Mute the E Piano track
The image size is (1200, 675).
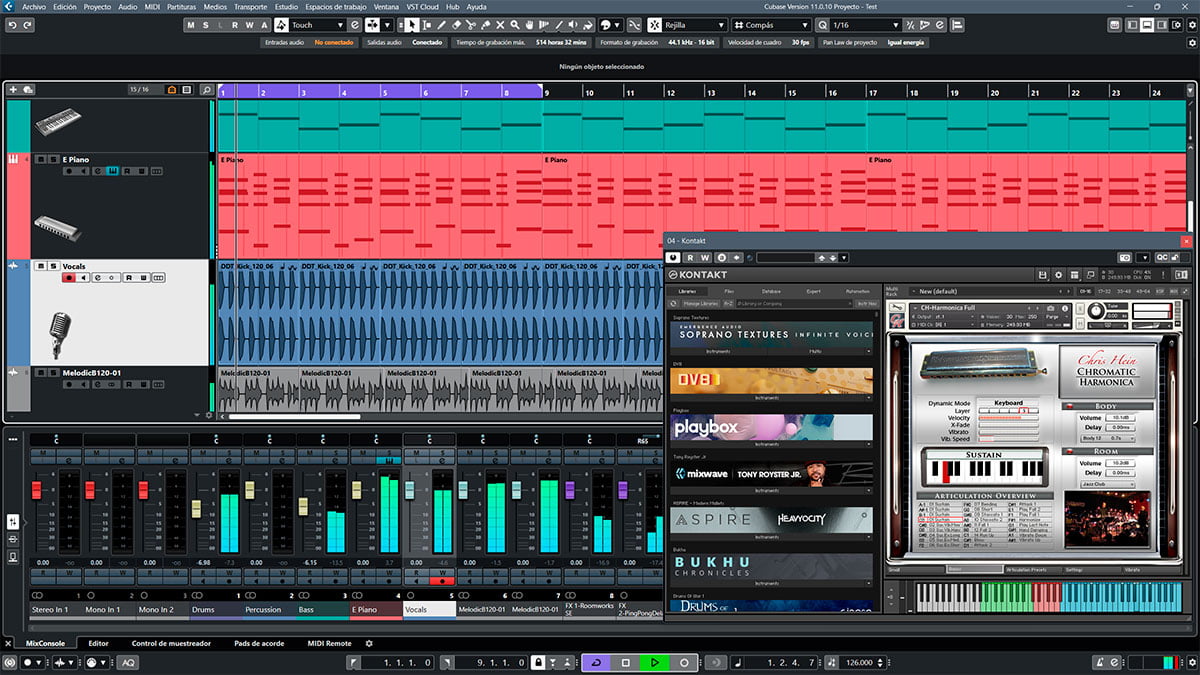click(x=39, y=159)
